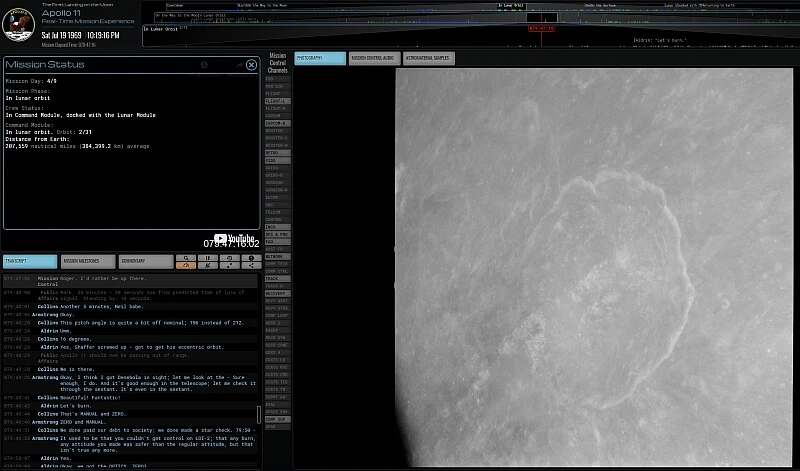Enable the RETRO mission control channel
Screen dimensions: 800x471
[277, 153]
